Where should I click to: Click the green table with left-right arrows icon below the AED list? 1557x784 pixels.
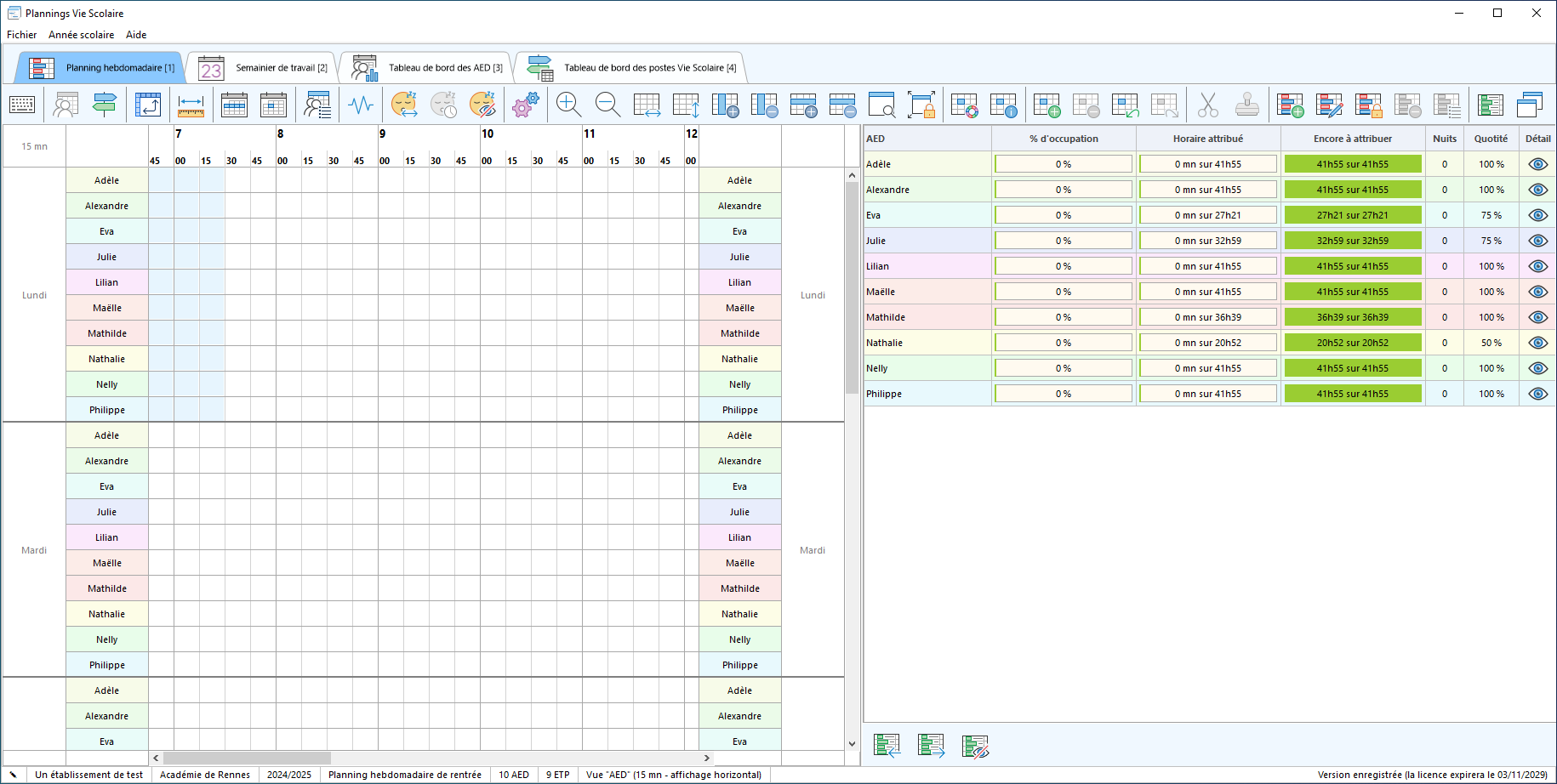click(x=887, y=746)
